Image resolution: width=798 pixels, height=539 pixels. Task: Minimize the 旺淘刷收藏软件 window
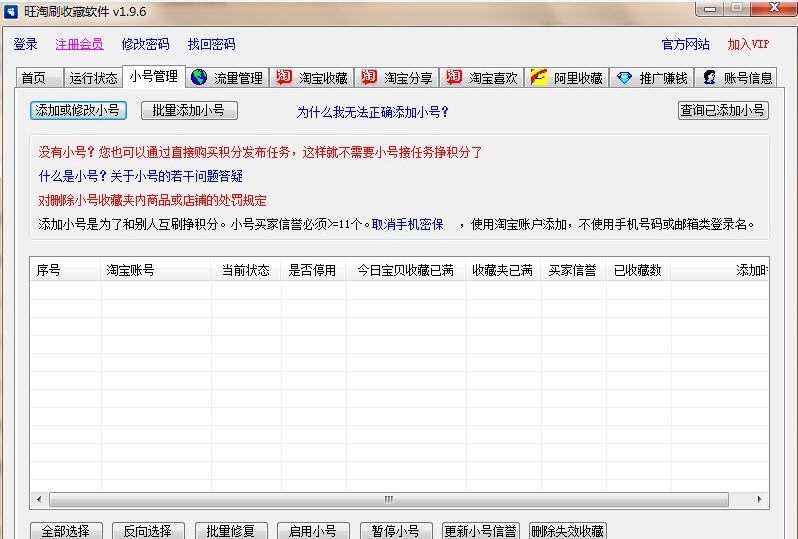710,9
